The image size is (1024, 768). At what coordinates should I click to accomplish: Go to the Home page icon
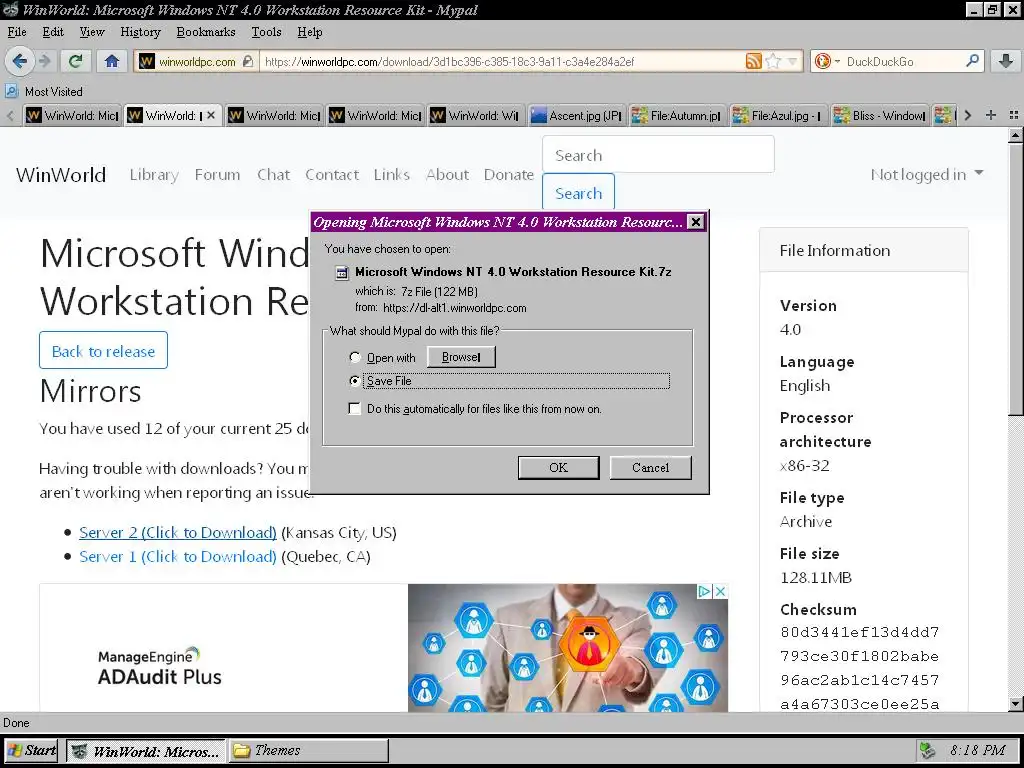coord(112,61)
